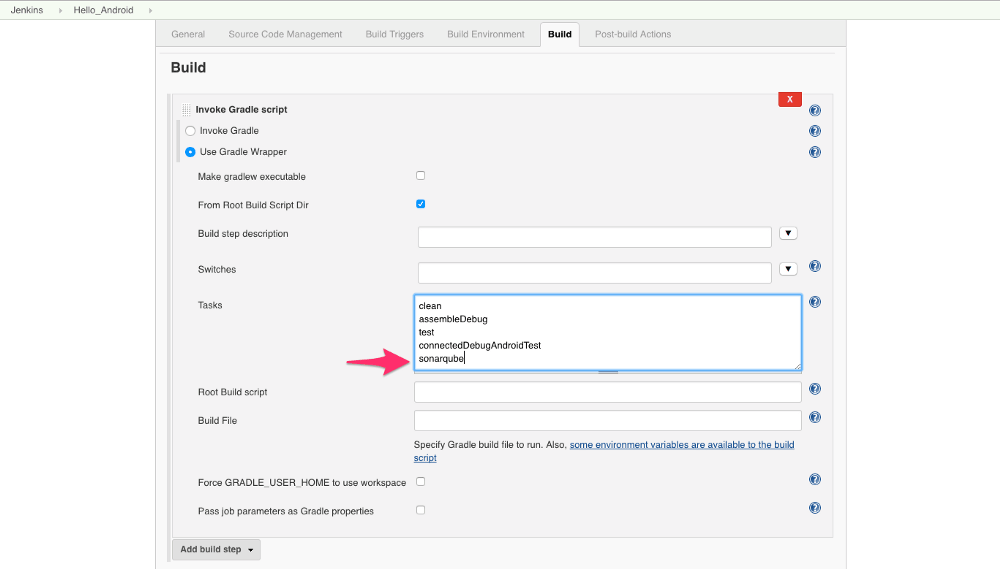Select the Invoke Gradle radio button

(x=191, y=131)
